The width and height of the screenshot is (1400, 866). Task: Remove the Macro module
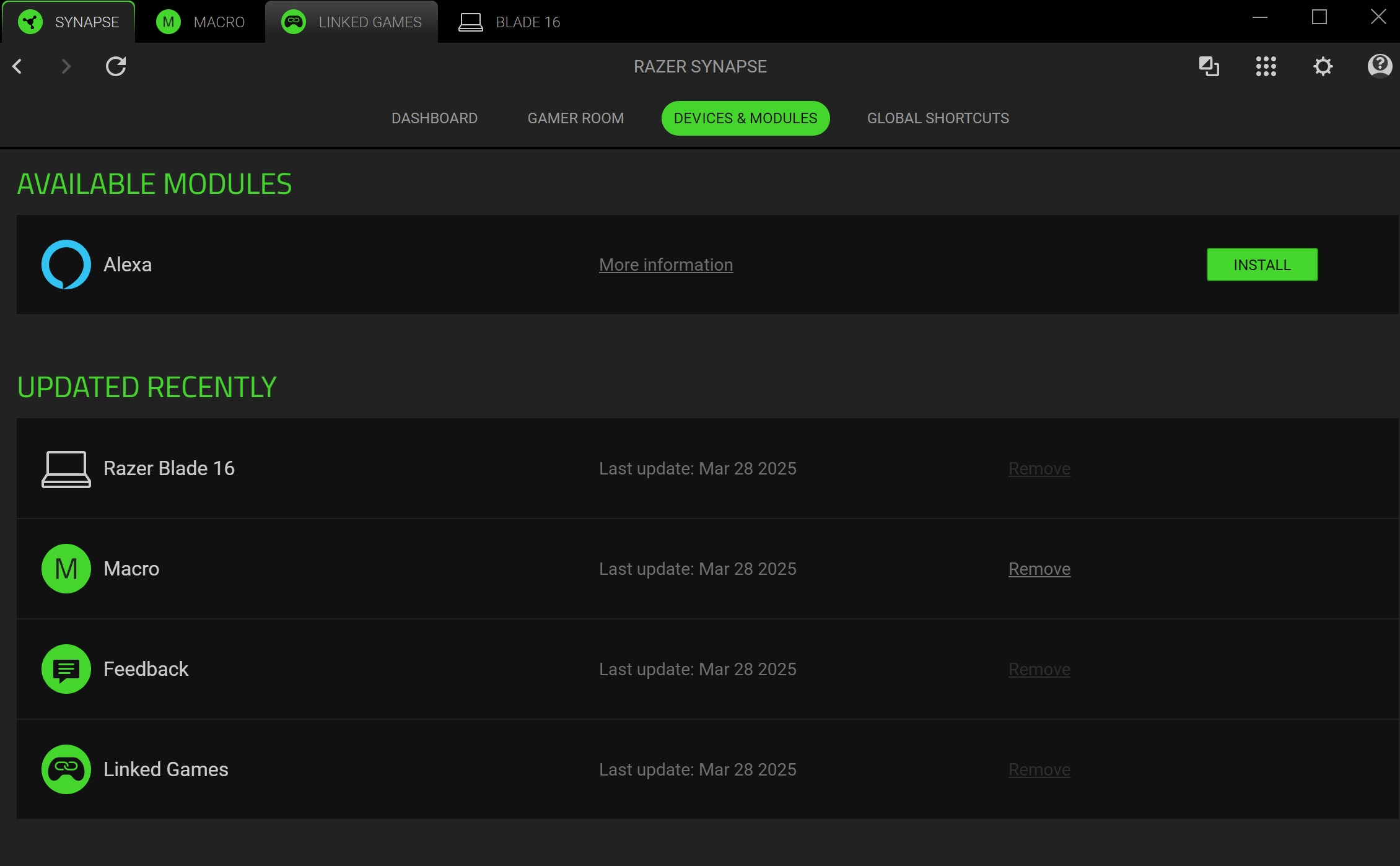coord(1039,569)
